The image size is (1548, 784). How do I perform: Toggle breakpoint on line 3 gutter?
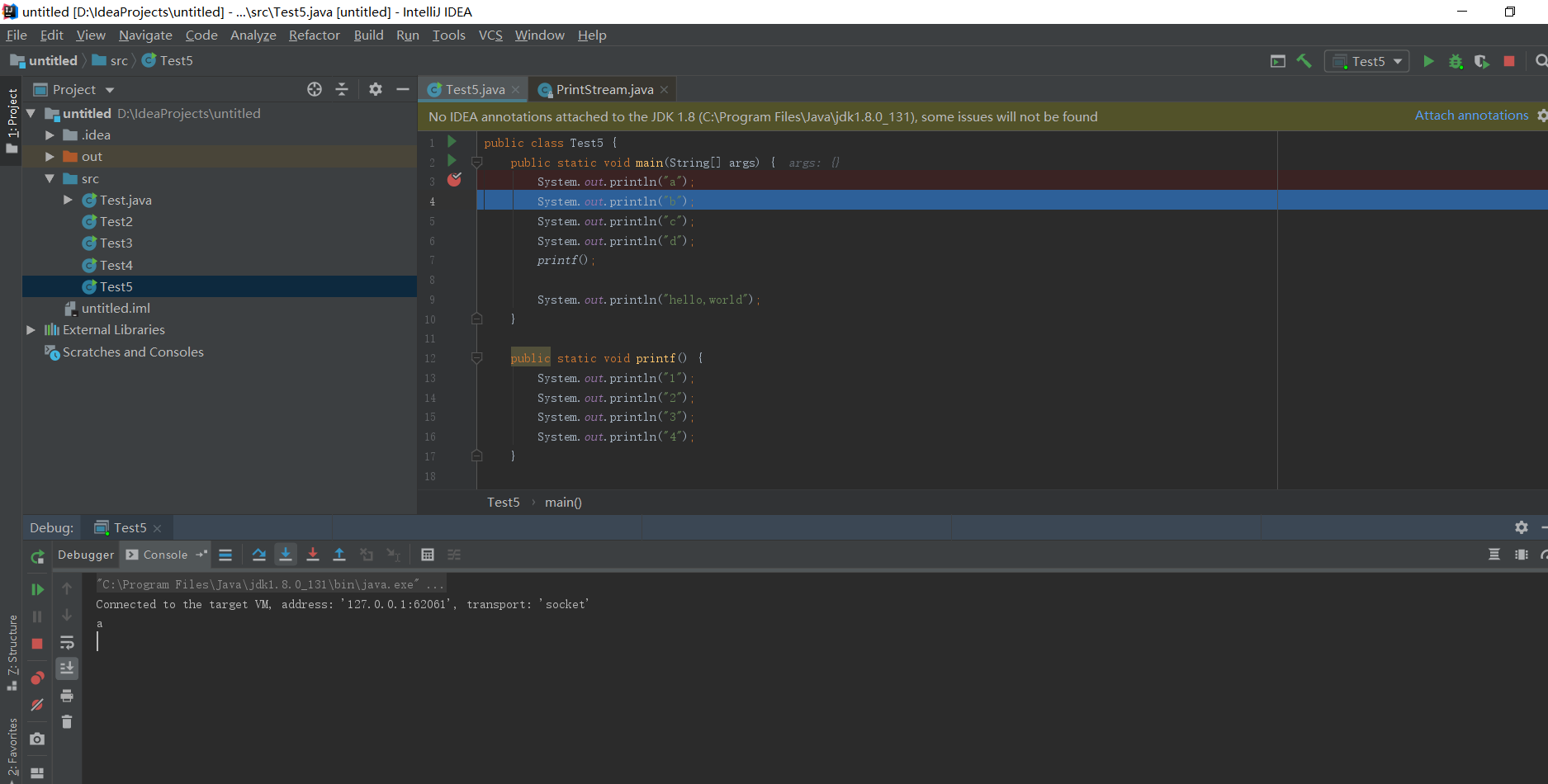pos(454,180)
